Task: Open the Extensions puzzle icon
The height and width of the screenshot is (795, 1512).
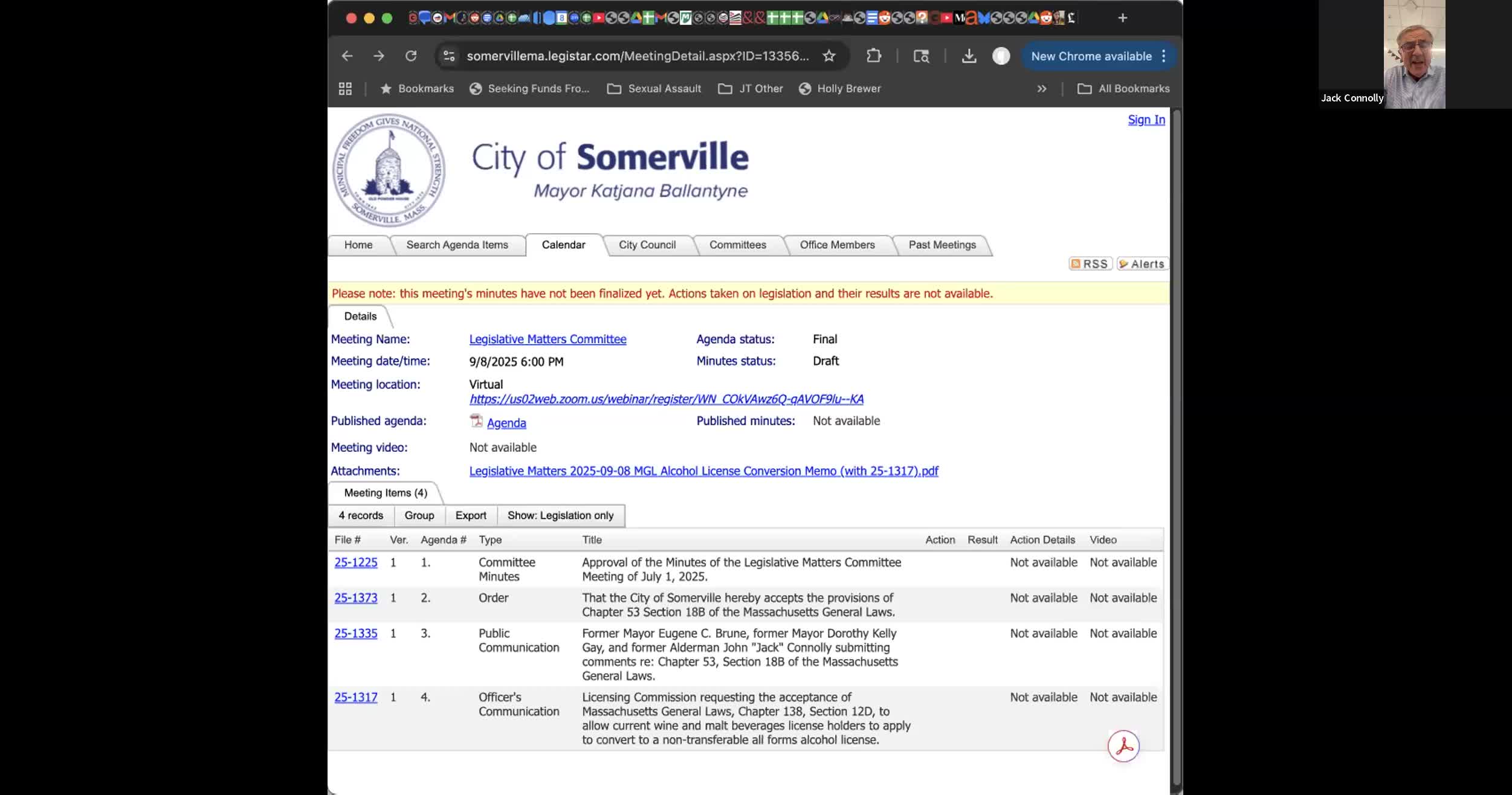Action: pos(874,56)
